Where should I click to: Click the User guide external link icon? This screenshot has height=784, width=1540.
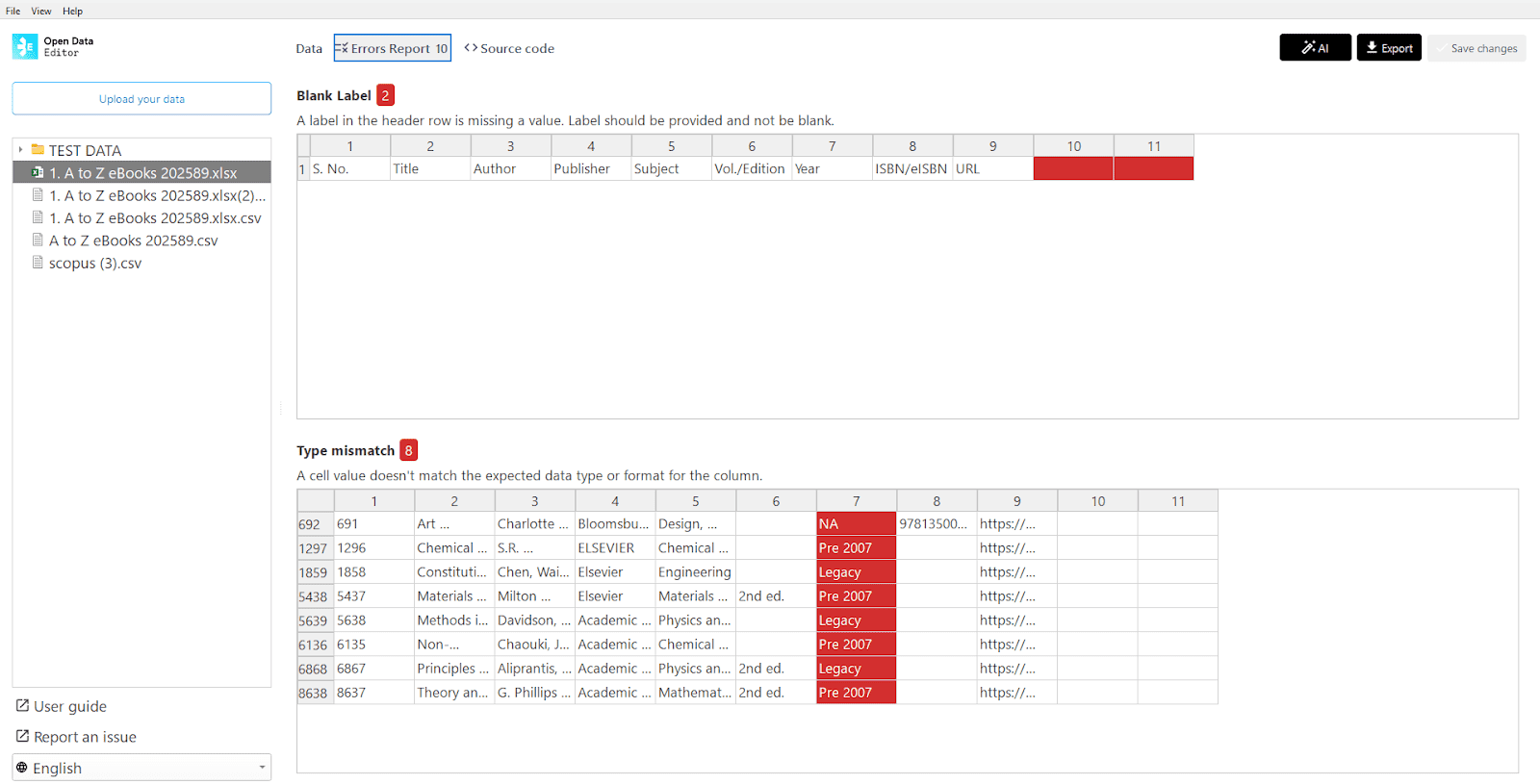22,706
